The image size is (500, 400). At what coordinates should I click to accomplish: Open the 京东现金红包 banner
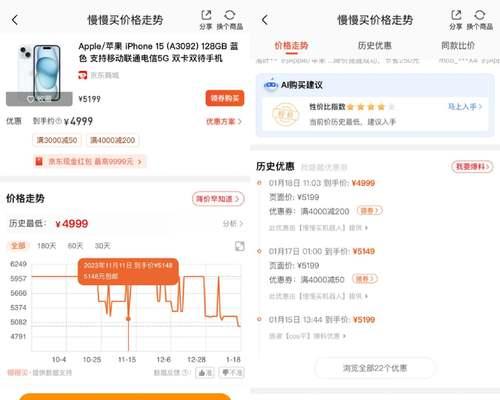89,162
